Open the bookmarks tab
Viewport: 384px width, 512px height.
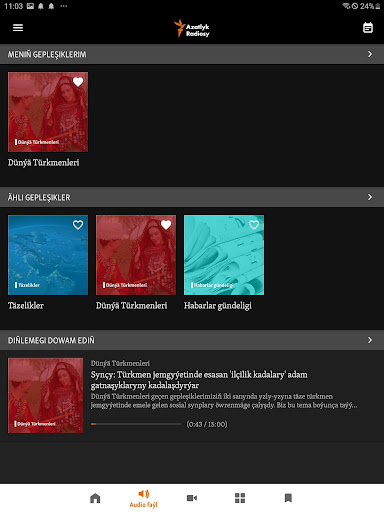pos(288,498)
